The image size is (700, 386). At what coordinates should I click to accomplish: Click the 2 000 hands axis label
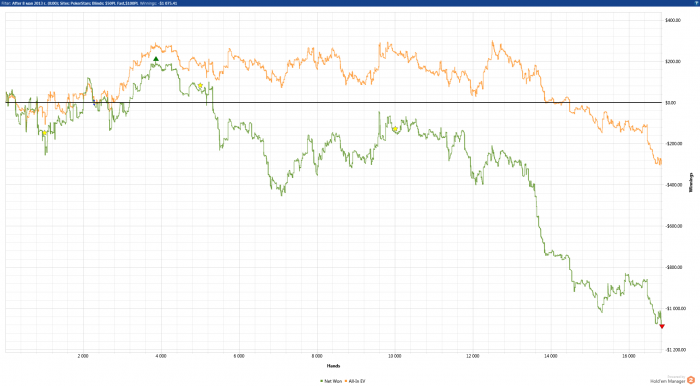tap(83, 356)
